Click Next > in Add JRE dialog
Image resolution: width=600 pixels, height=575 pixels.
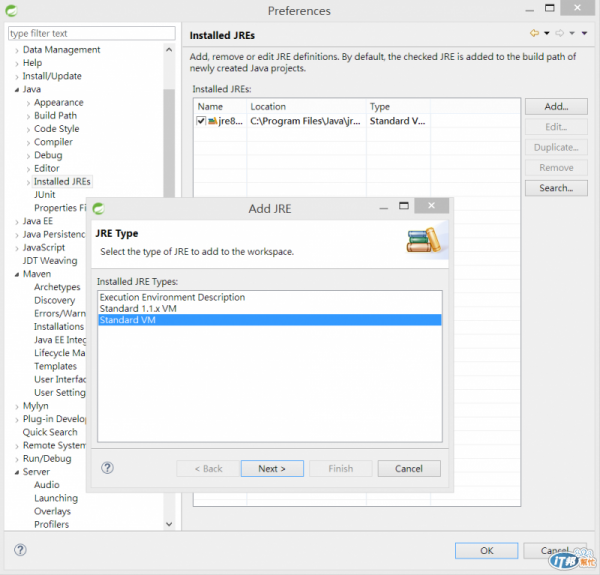pyautogui.click(x=272, y=469)
